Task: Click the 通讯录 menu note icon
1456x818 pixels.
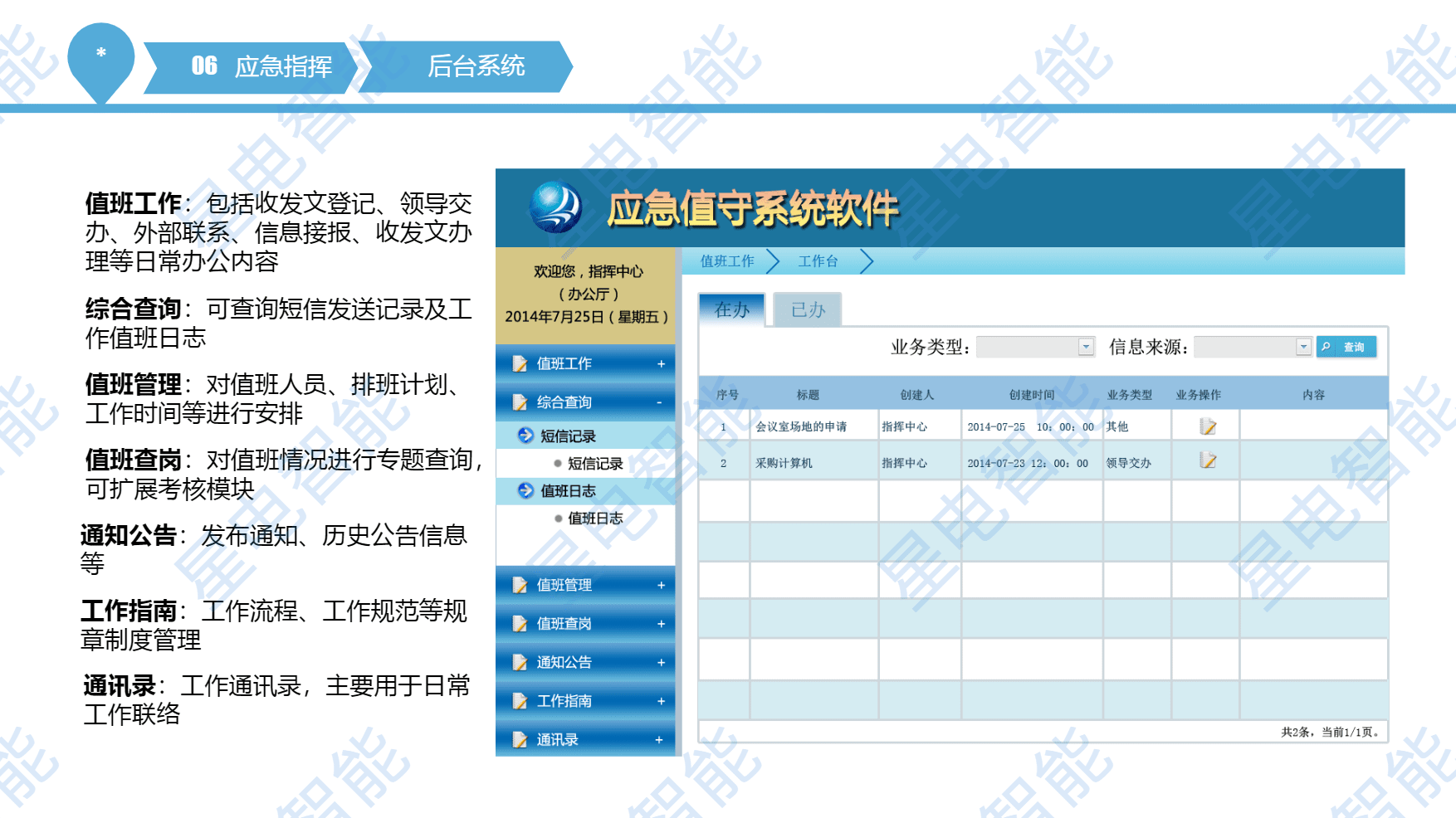Action: click(x=520, y=739)
